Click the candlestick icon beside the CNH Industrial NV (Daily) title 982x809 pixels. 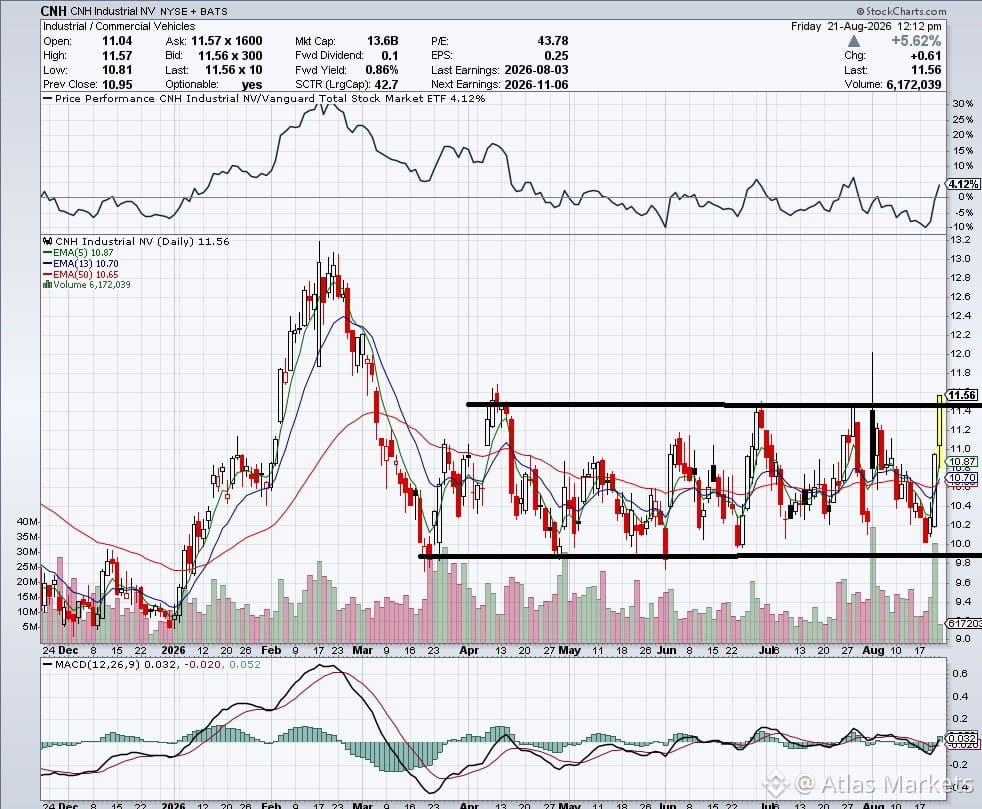[48, 242]
